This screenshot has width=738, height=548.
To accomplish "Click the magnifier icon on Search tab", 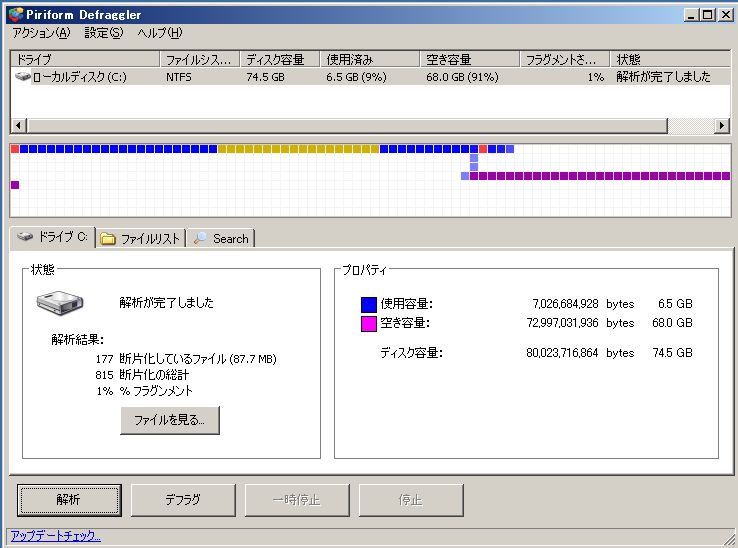I will click(200, 238).
